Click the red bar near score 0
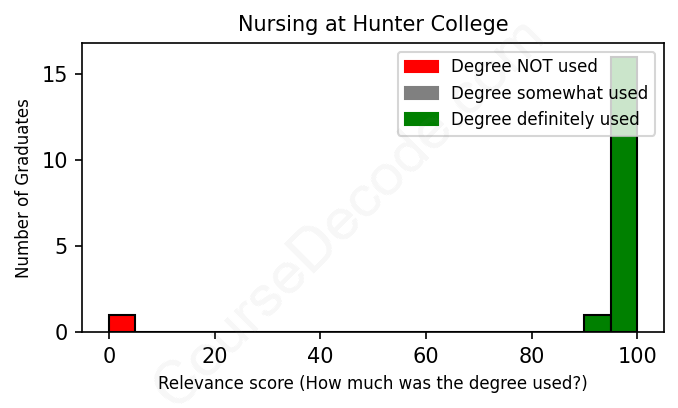This screenshot has width=678, height=408. (x=122, y=323)
